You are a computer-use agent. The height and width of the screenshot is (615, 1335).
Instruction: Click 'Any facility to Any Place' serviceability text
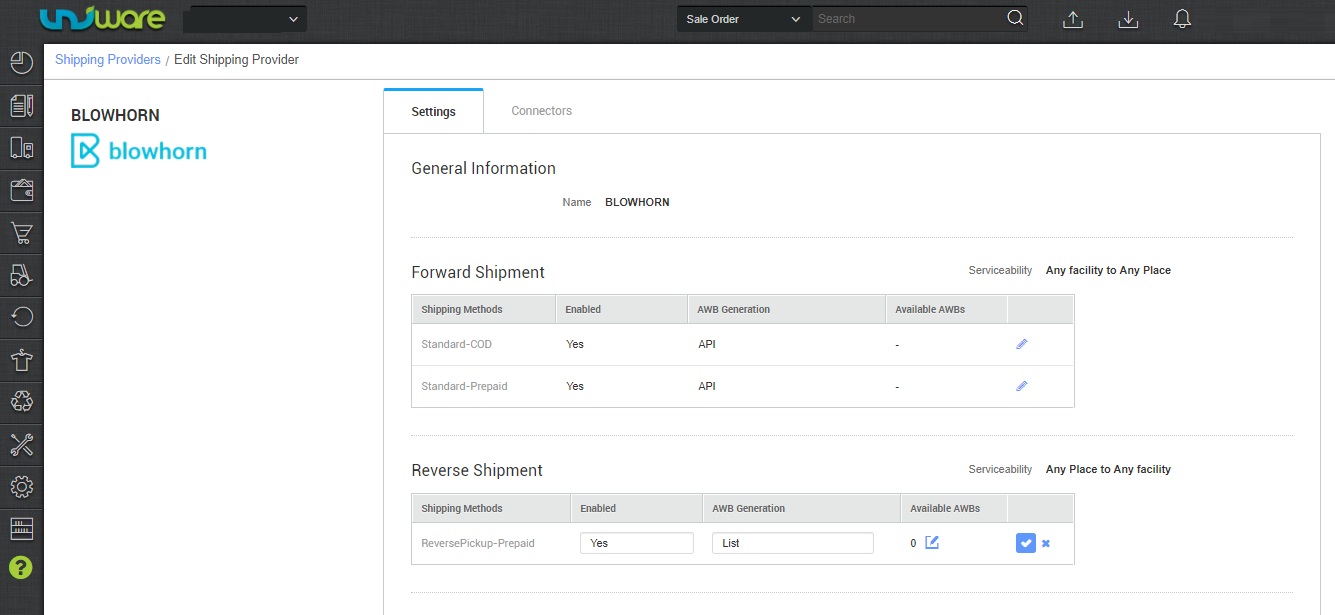1108,270
